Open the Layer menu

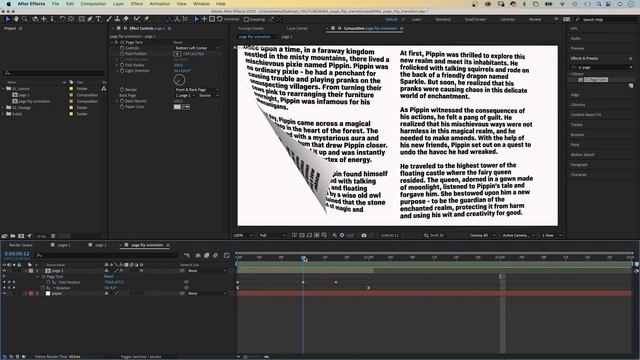(118, 4)
